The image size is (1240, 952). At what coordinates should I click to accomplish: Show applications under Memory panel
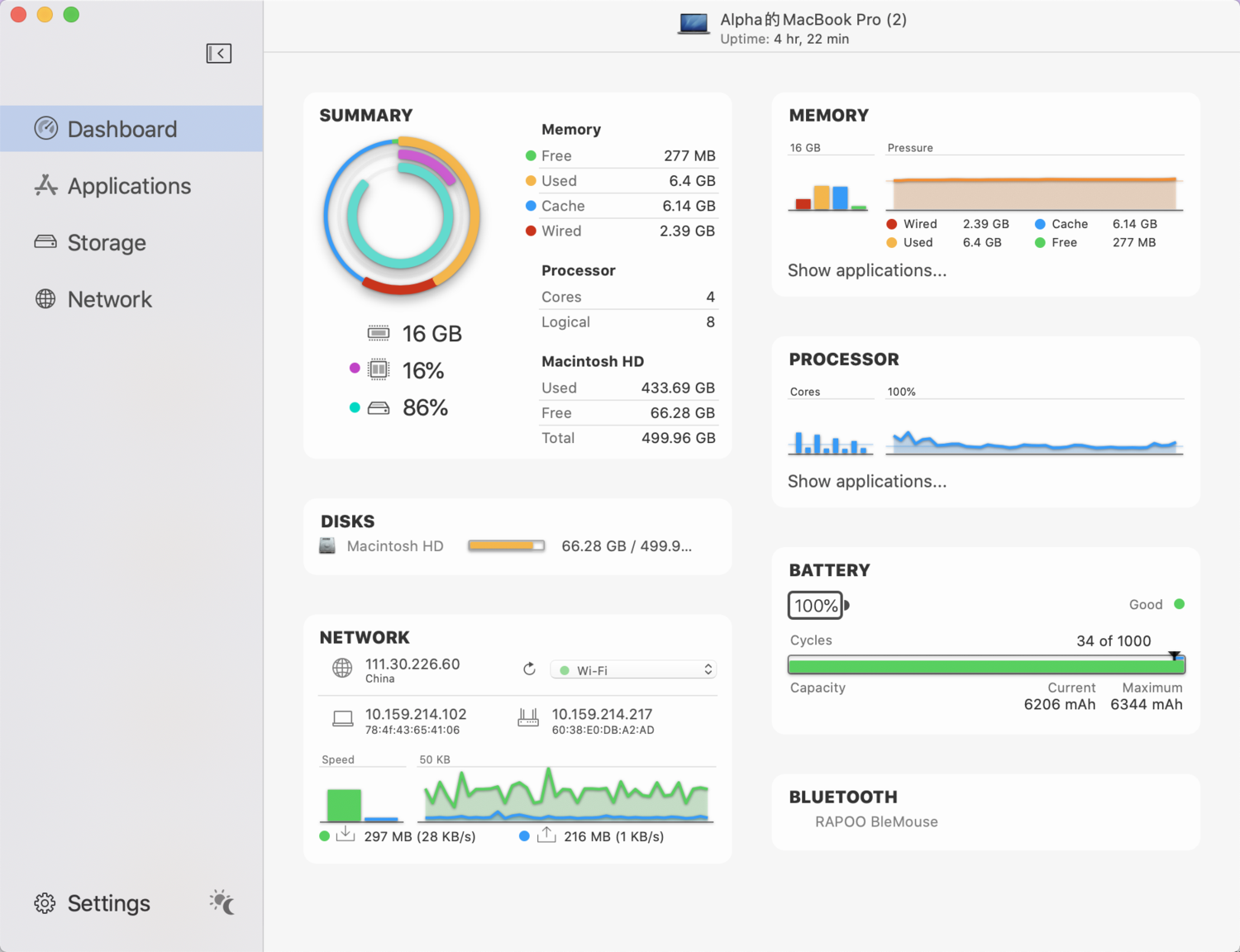click(x=867, y=270)
